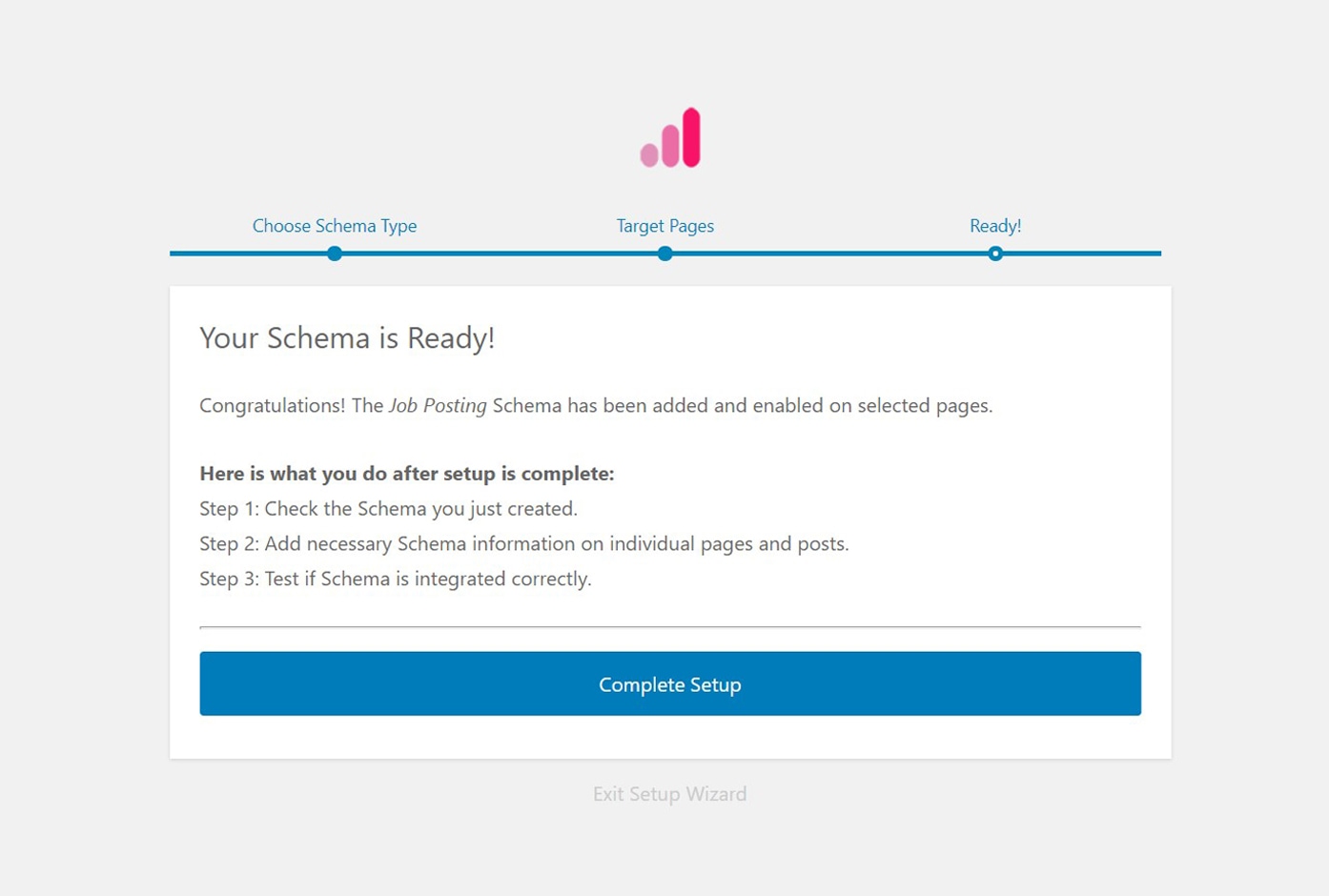Click the pink bar-chart logo icon
Screen dimensions: 1329x896
[x=670, y=139]
